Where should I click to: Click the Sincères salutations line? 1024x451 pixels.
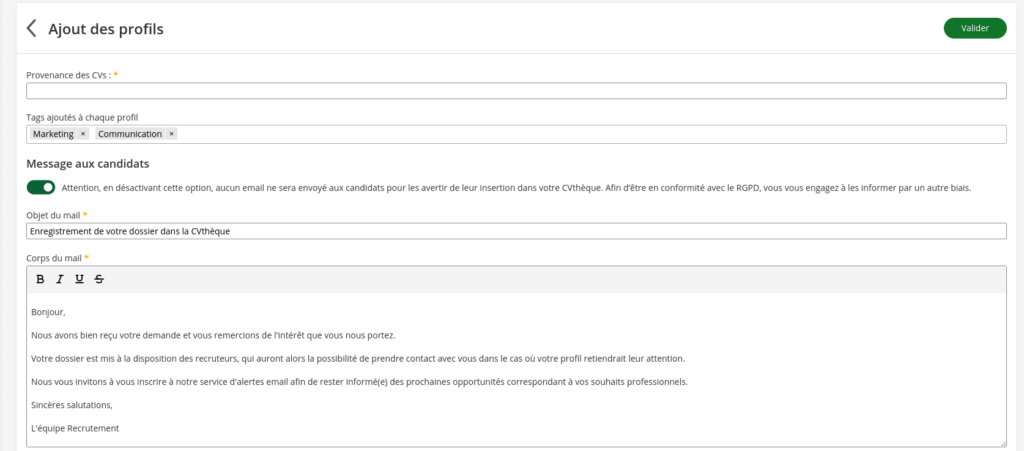[x=72, y=405]
